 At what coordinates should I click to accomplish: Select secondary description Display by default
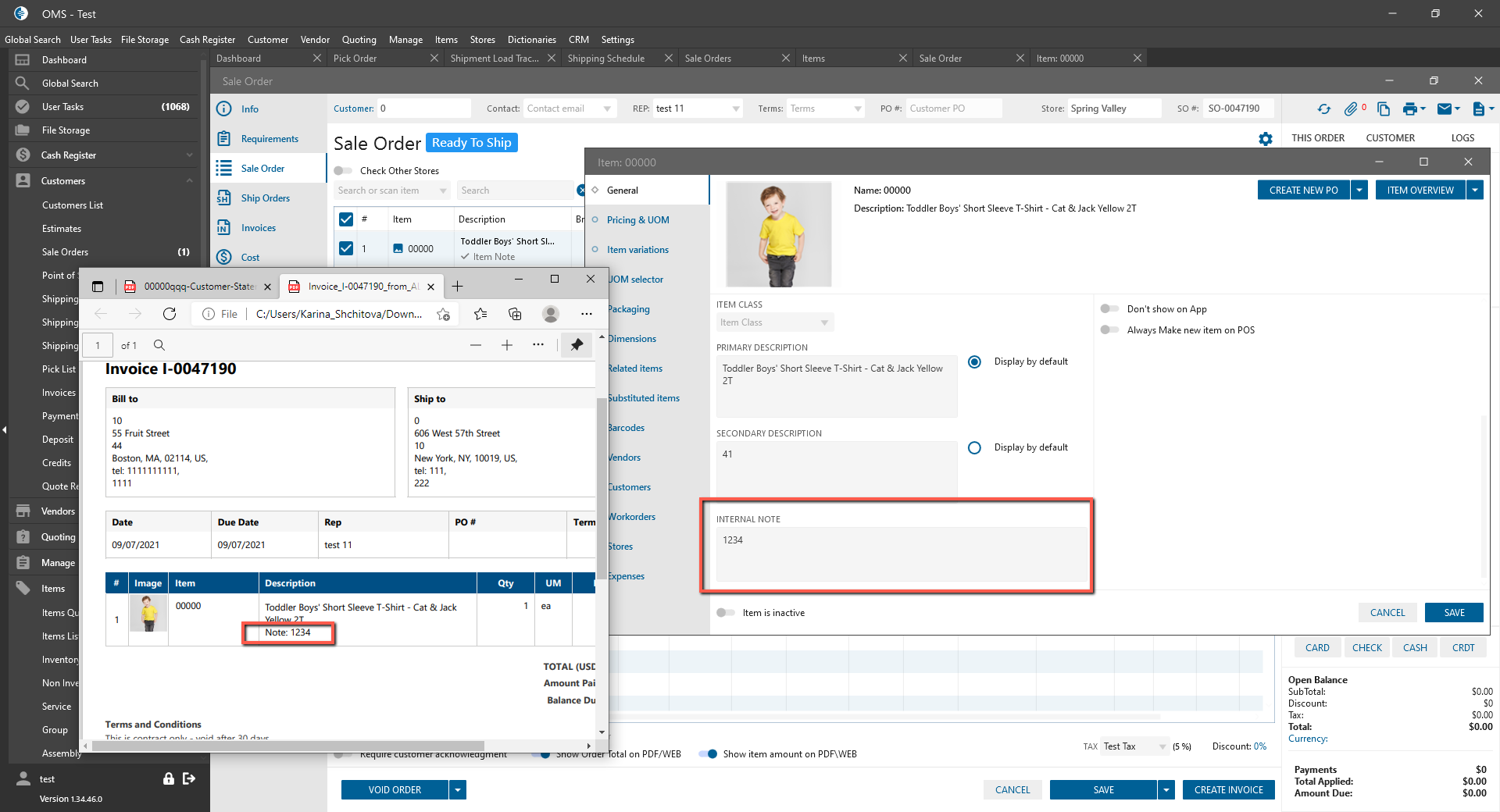tap(974, 448)
